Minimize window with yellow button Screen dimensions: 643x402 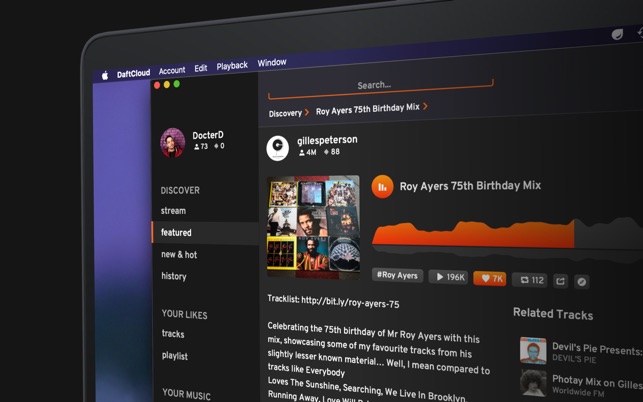[x=167, y=85]
